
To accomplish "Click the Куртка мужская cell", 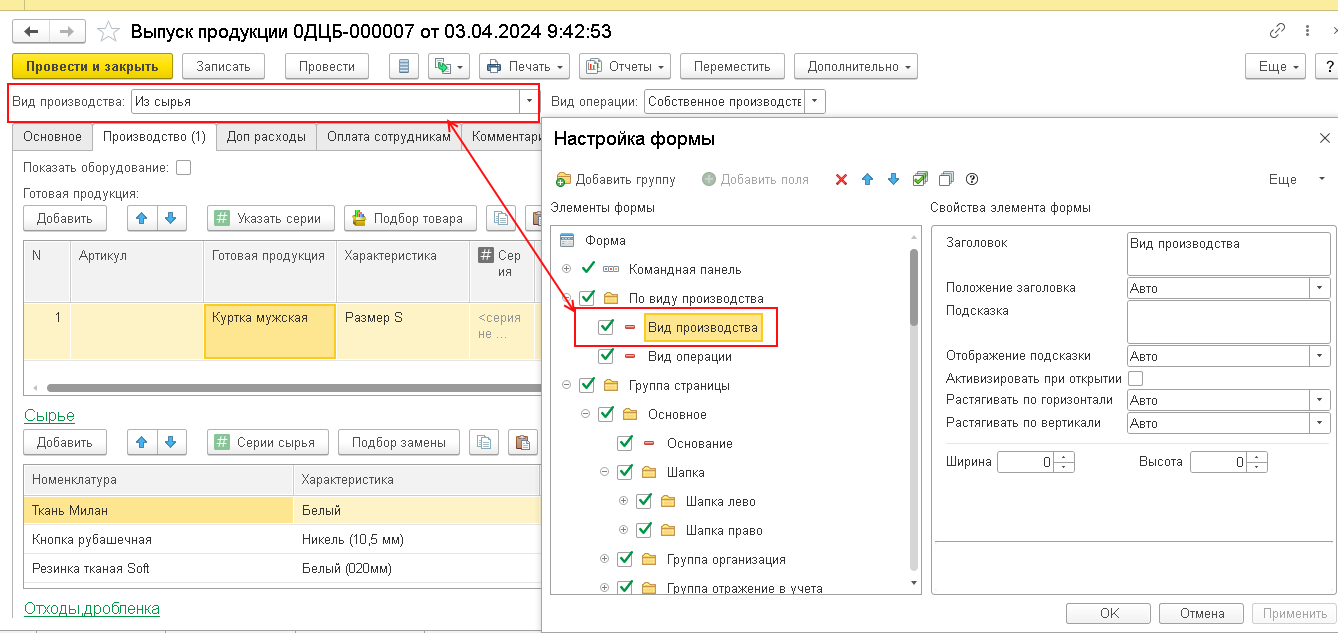I will [x=270, y=330].
